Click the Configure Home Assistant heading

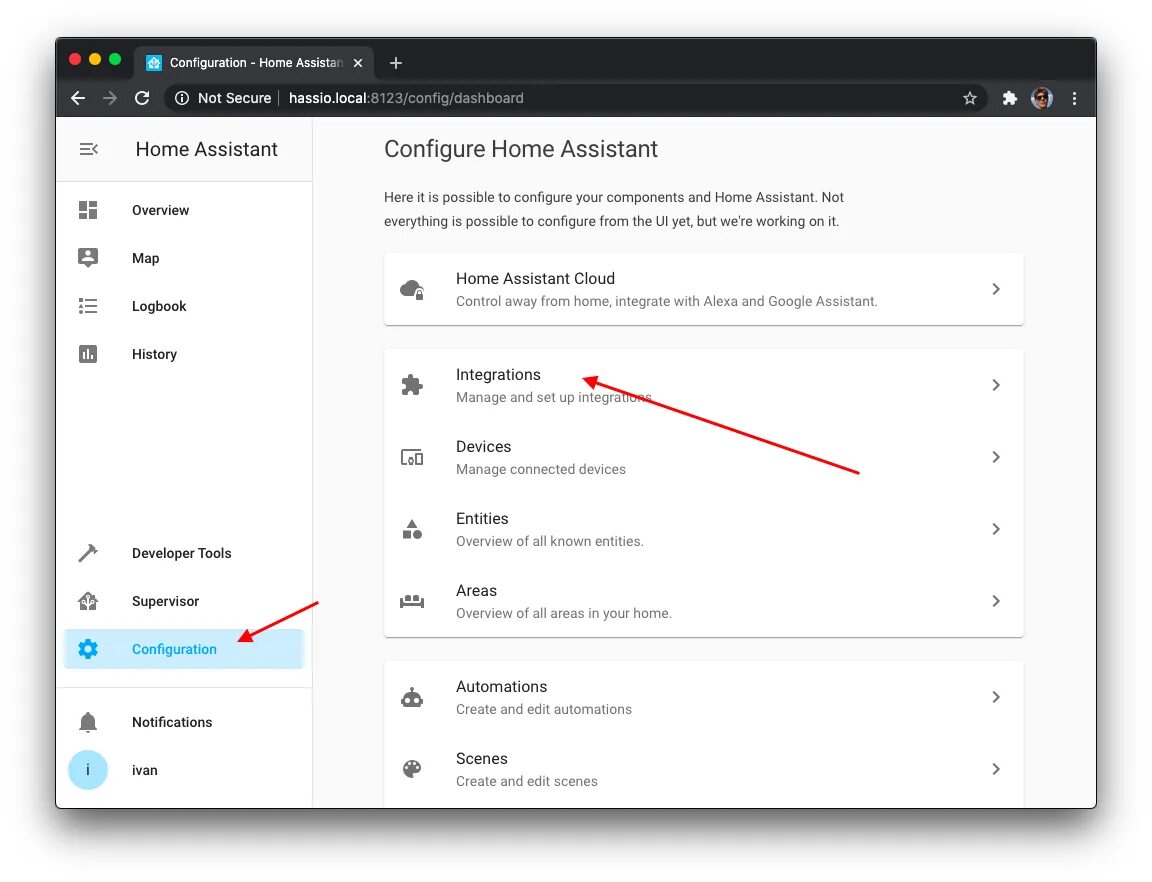tap(521, 149)
